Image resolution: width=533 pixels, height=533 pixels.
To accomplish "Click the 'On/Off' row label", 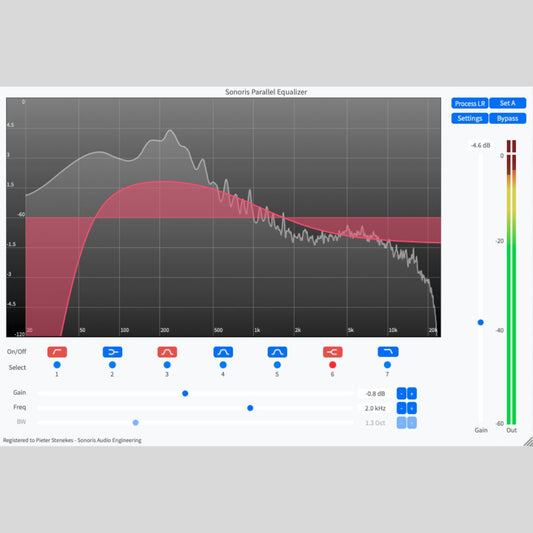I will point(16,351).
